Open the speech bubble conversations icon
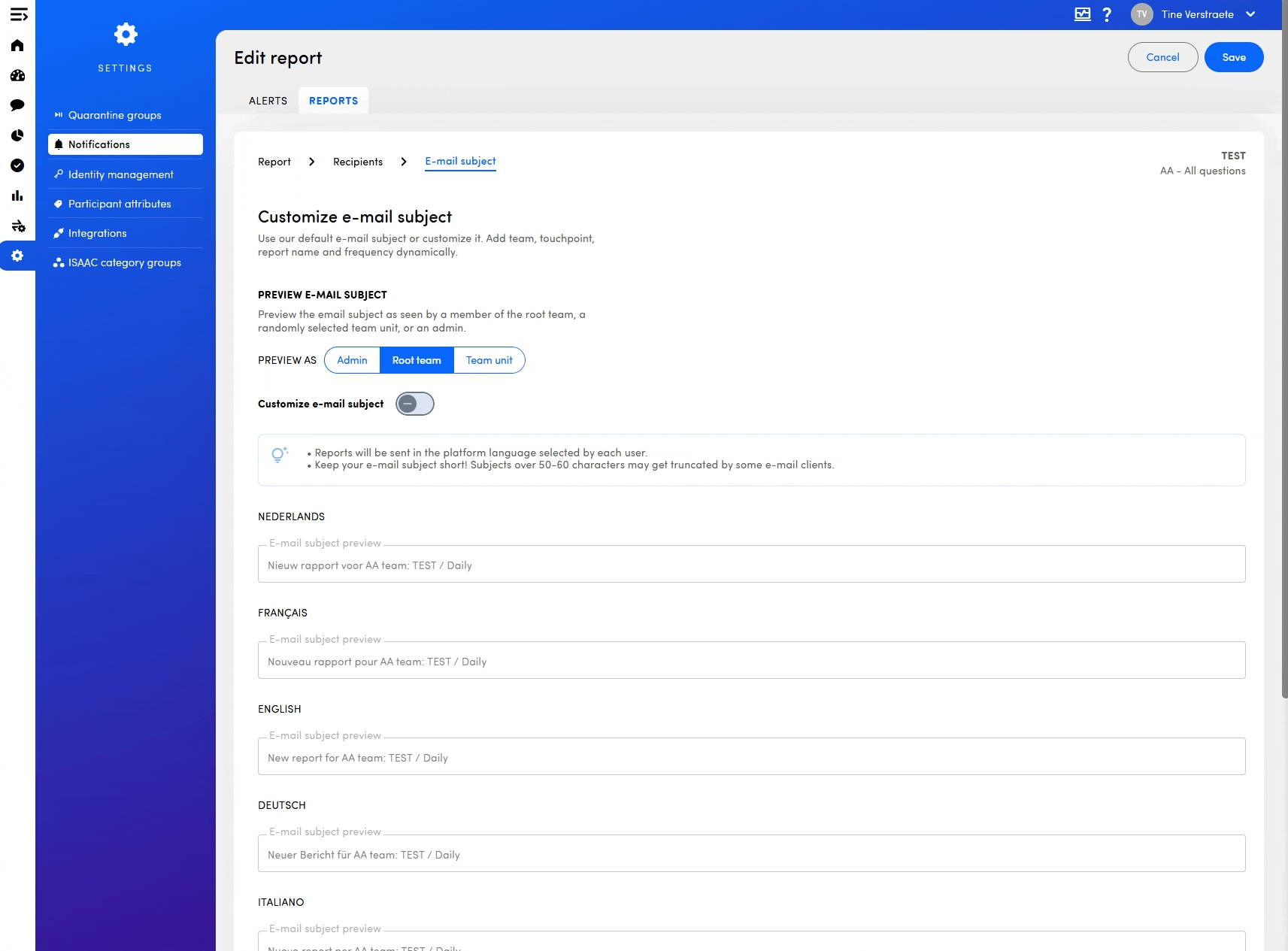This screenshot has height=951, width=1288. [x=17, y=105]
